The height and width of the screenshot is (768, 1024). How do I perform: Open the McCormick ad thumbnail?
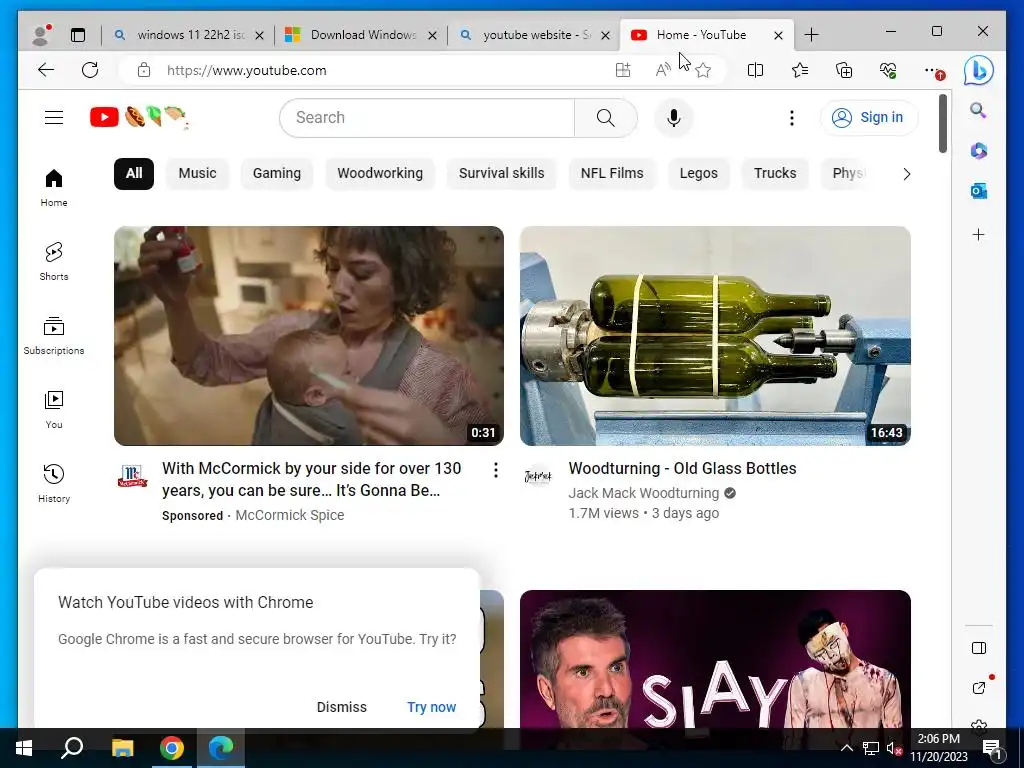point(309,336)
